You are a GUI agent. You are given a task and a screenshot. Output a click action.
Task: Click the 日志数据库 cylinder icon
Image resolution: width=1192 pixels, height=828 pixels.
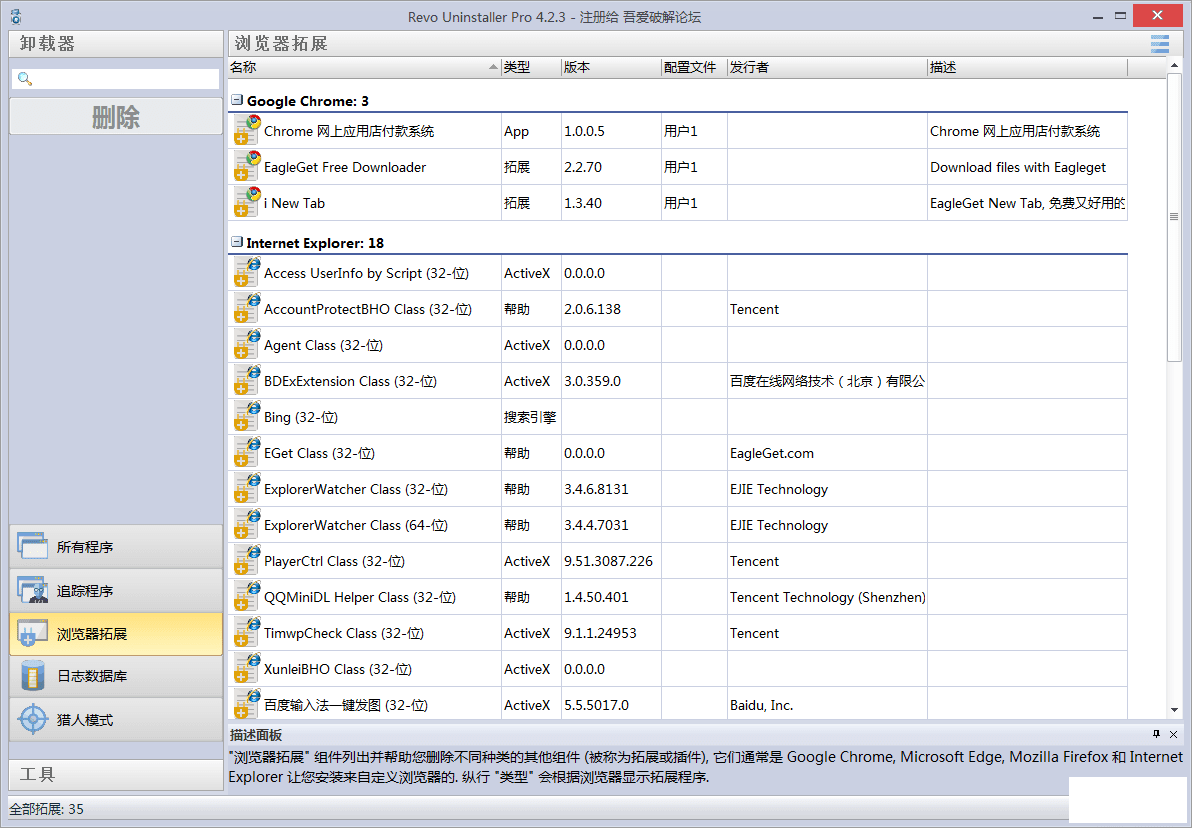[33, 676]
